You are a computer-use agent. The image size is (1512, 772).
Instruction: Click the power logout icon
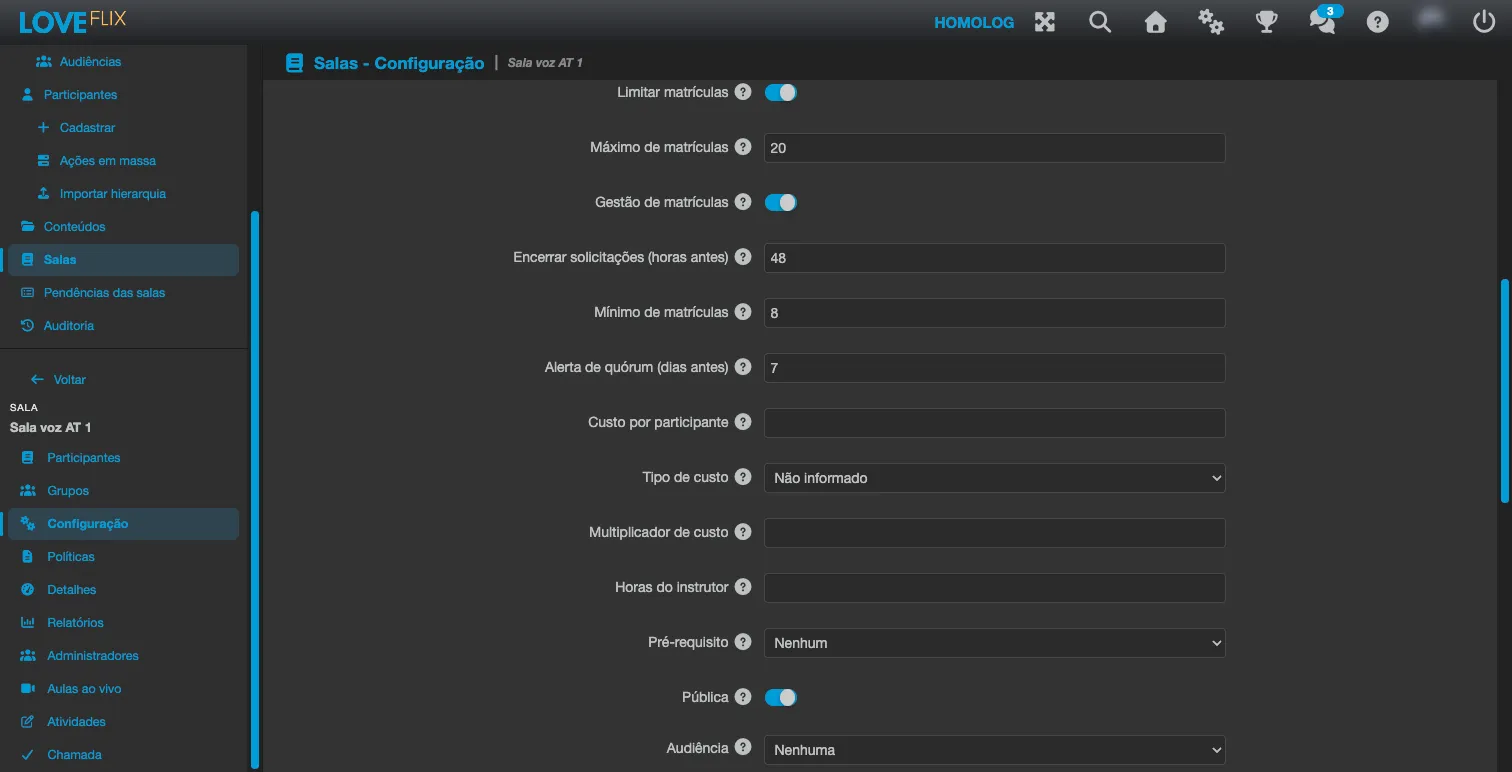(x=1484, y=22)
